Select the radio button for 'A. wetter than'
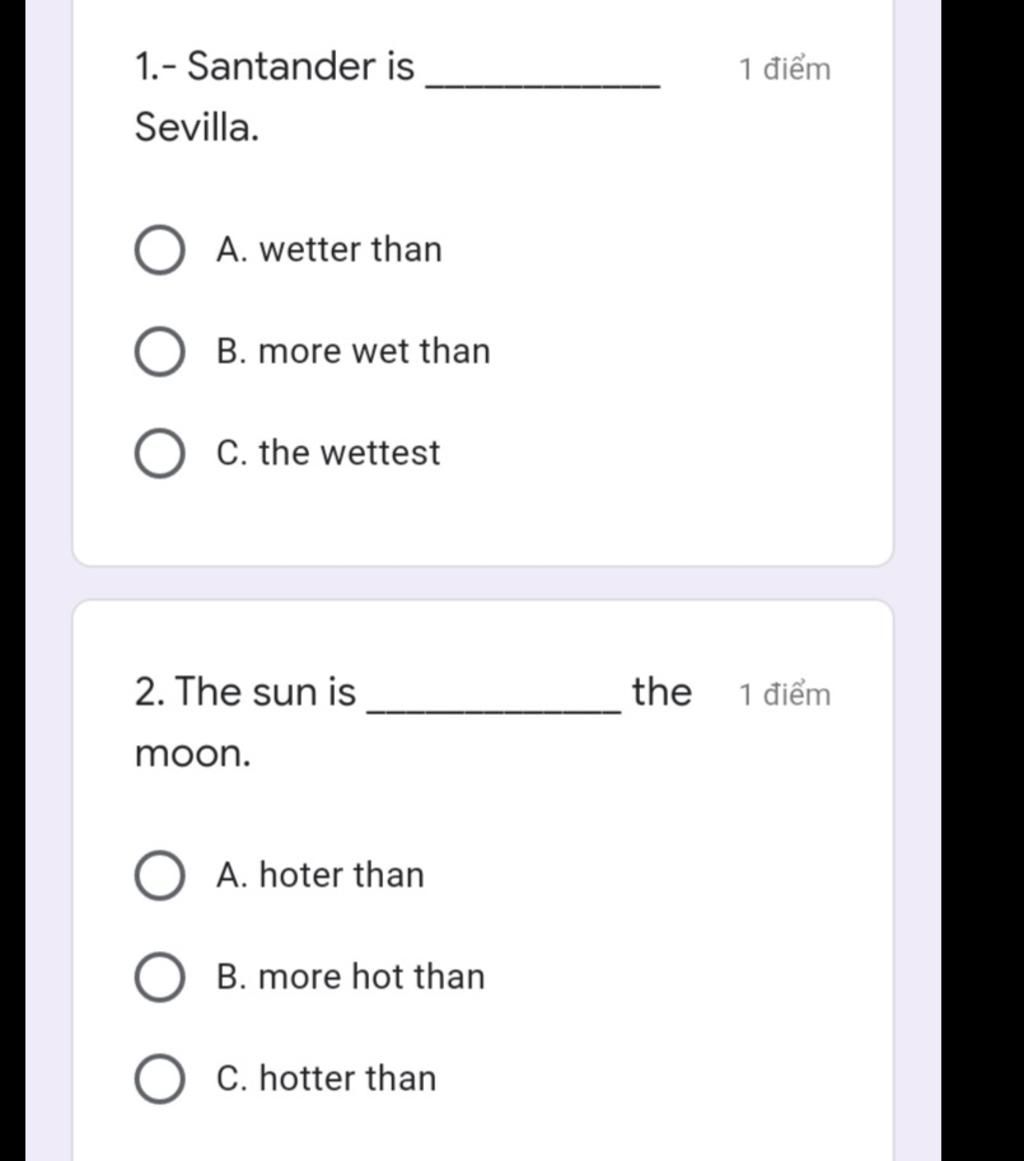The height and width of the screenshot is (1161, 1024). [159, 250]
